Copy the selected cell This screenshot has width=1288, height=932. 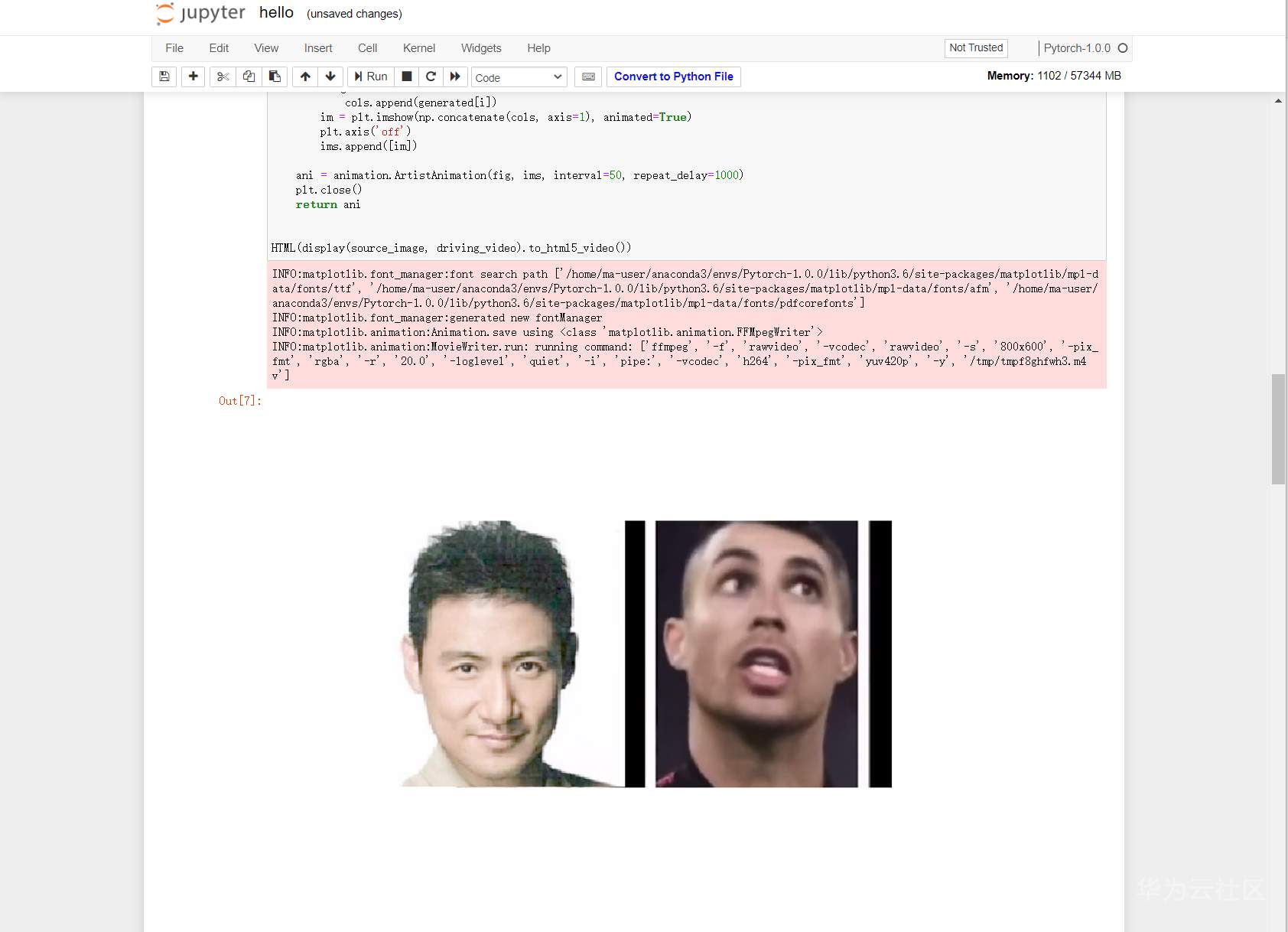249,76
